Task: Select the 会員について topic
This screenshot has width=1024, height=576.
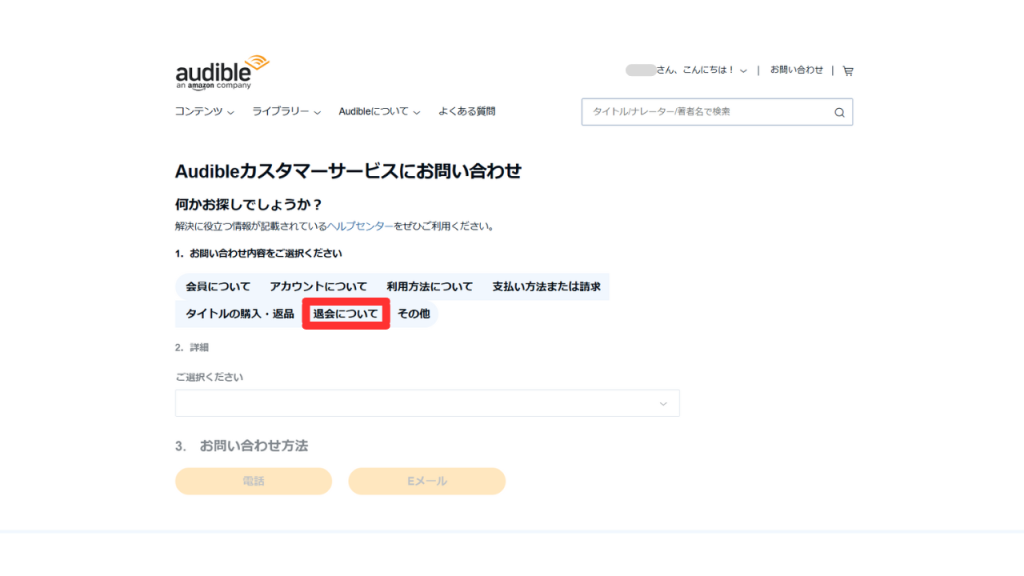Action: click(217, 287)
